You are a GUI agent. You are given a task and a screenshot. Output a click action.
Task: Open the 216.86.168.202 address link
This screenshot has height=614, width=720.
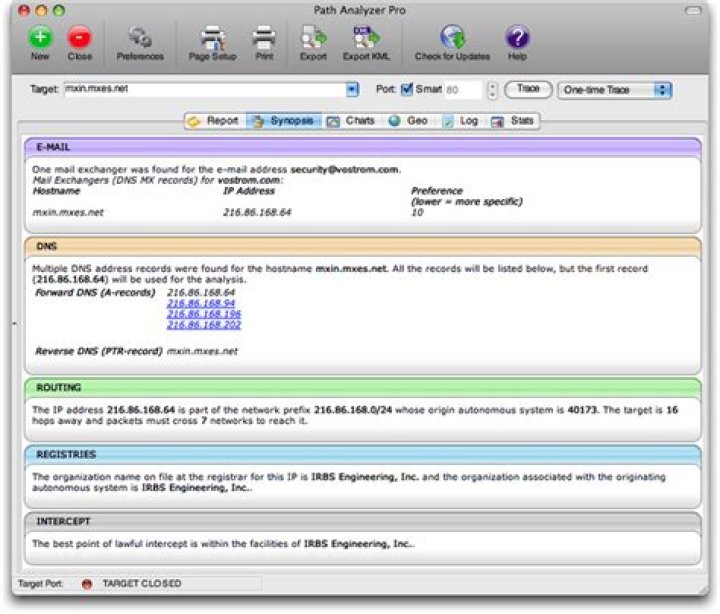click(x=204, y=325)
